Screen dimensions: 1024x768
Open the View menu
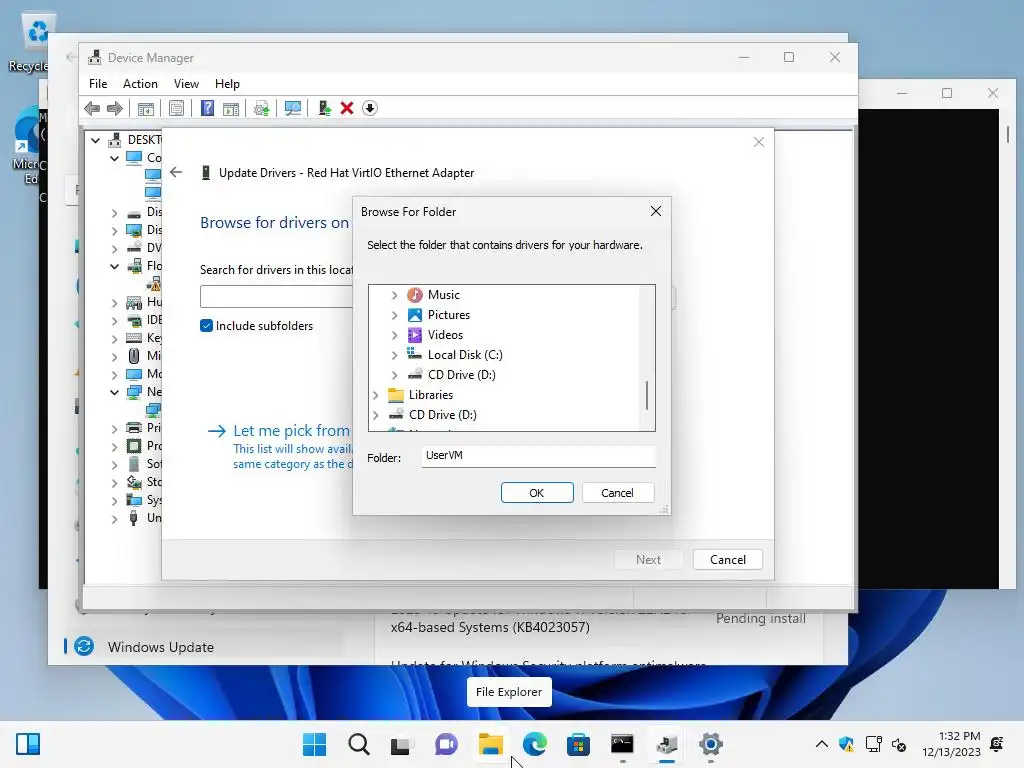[186, 84]
